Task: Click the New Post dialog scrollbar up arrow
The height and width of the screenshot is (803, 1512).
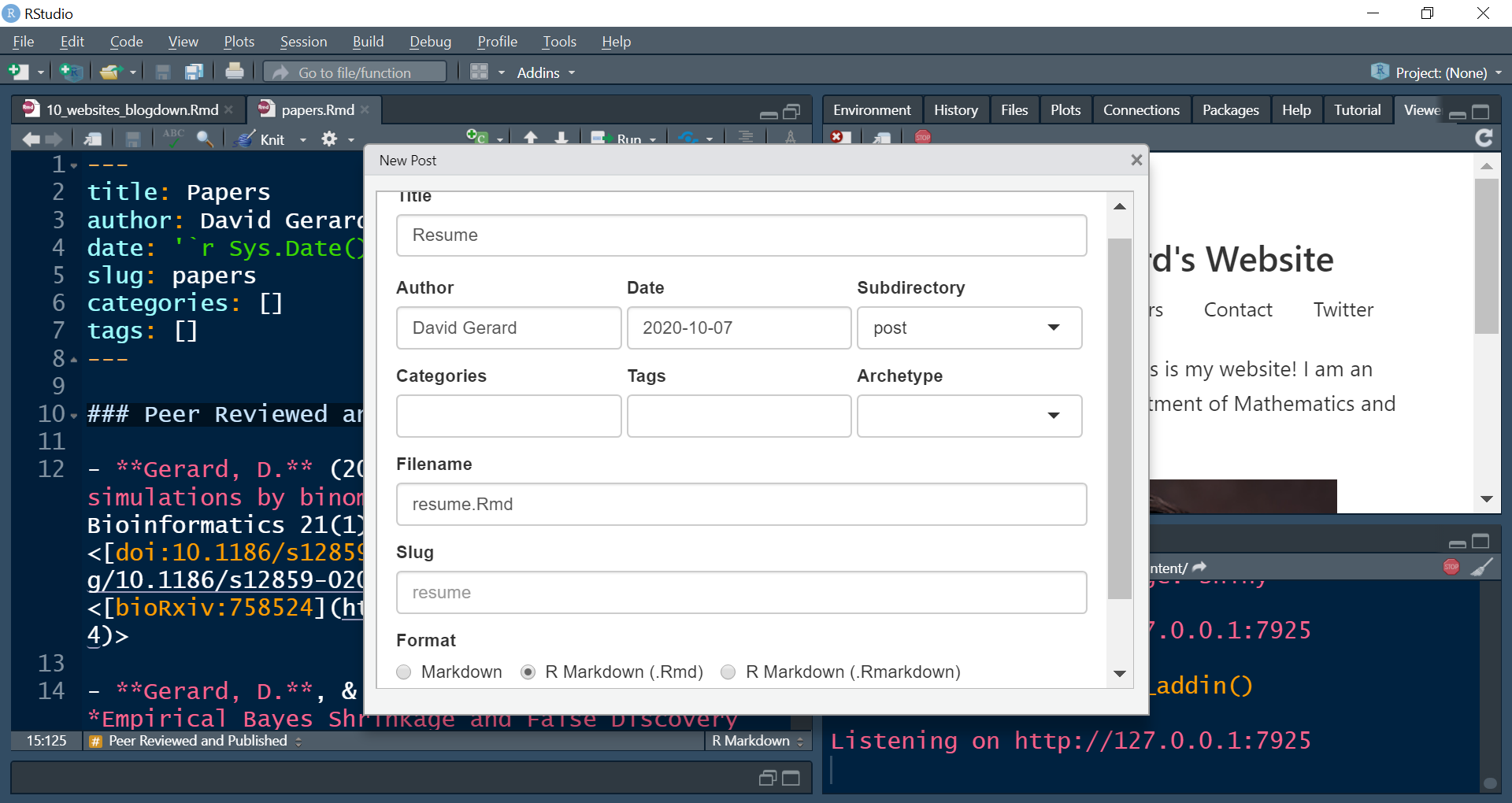Action: [x=1120, y=206]
